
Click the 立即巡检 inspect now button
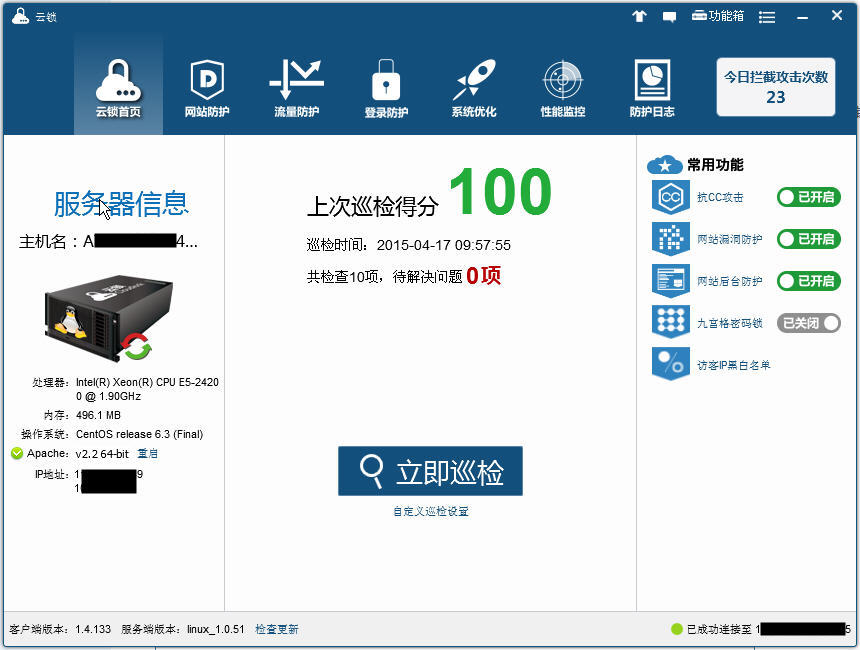click(x=430, y=471)
